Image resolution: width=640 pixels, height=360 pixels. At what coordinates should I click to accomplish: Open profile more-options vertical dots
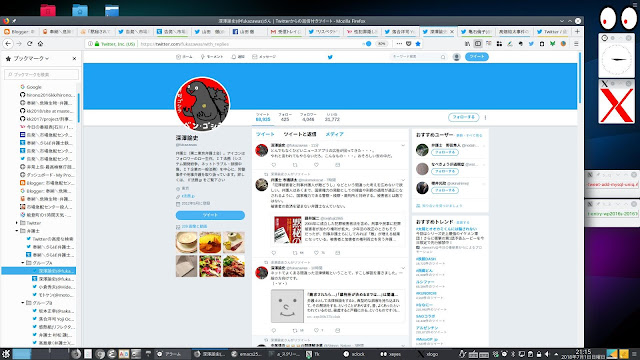pyautogui.click(x=485, y=117)
